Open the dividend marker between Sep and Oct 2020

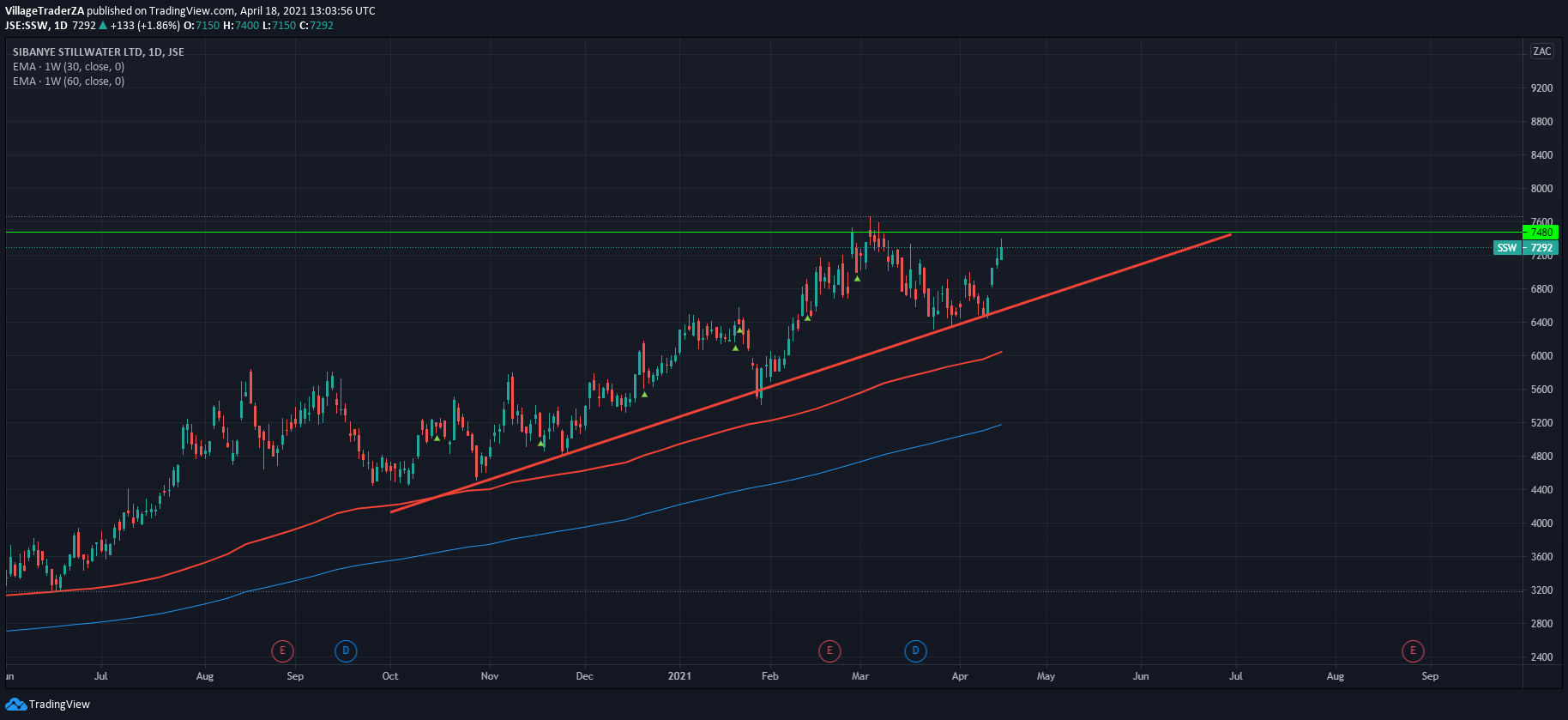[346, 651]
